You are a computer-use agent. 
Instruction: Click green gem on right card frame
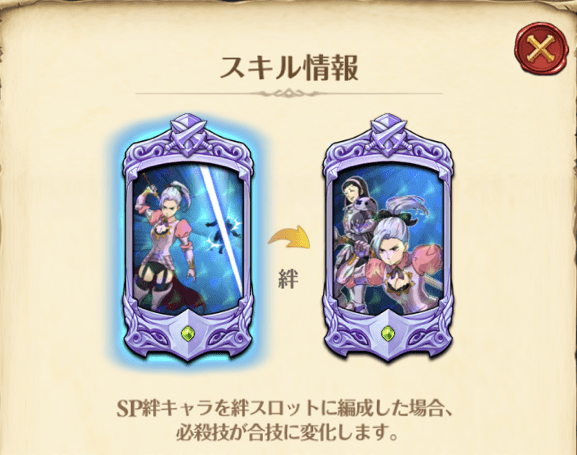pyautogui.click(x=387, y=334)
